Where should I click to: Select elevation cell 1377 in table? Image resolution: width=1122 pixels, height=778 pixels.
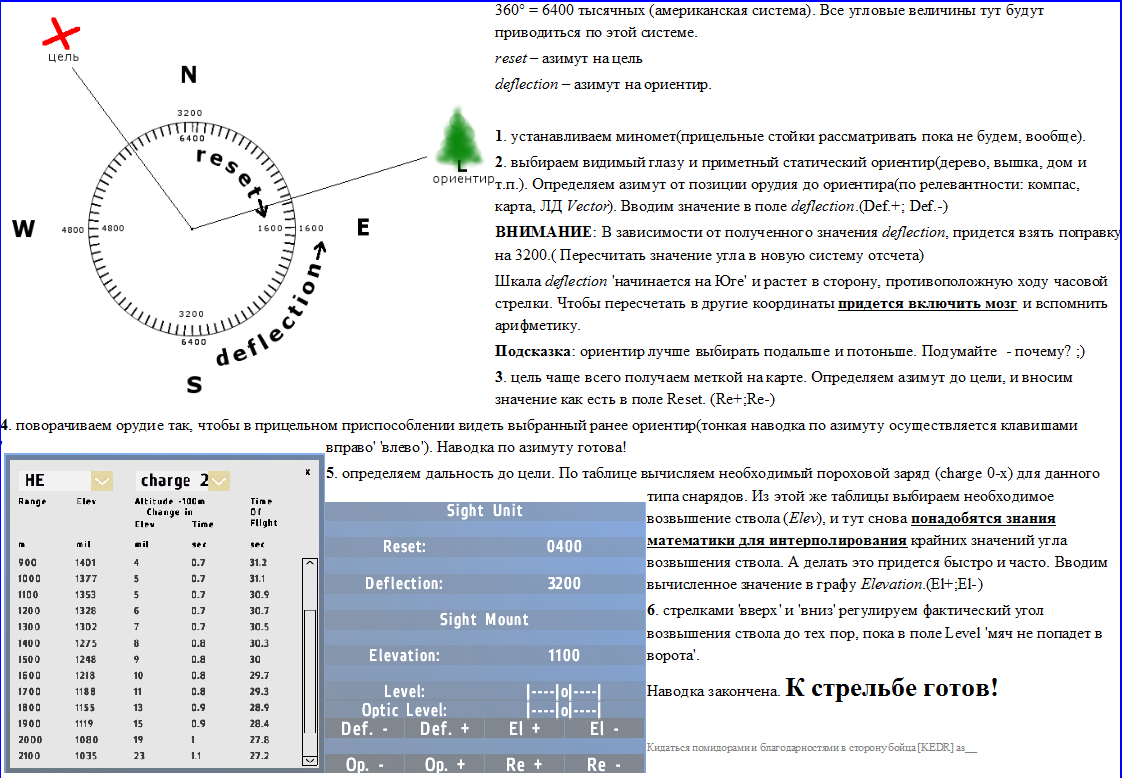coord(84,579)
